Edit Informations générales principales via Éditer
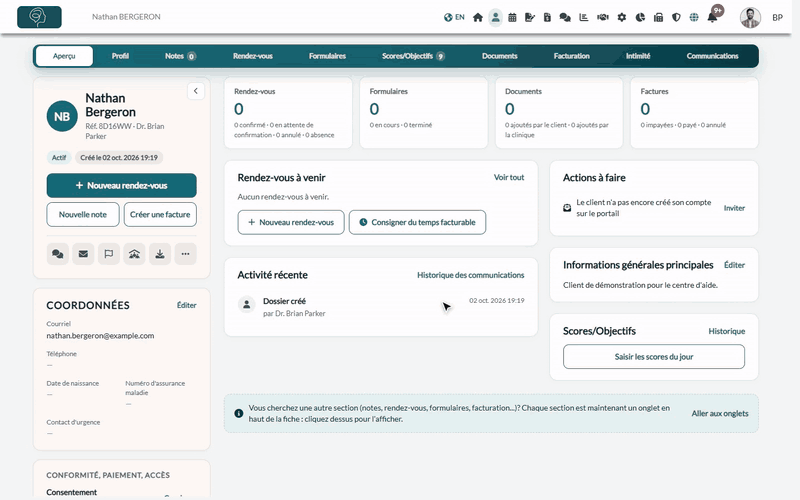This screenshot has height=500, width=800. tap(734, 265)
